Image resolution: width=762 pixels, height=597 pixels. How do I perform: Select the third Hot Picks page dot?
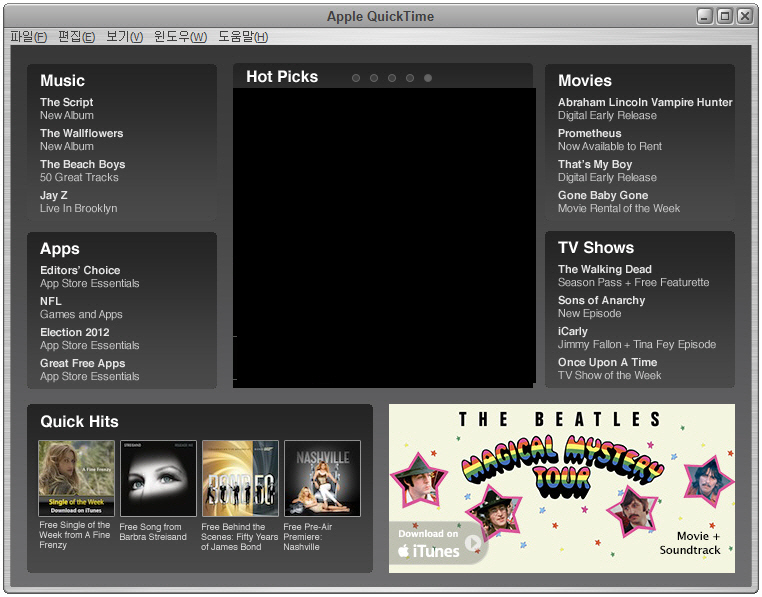pos(392,78)
